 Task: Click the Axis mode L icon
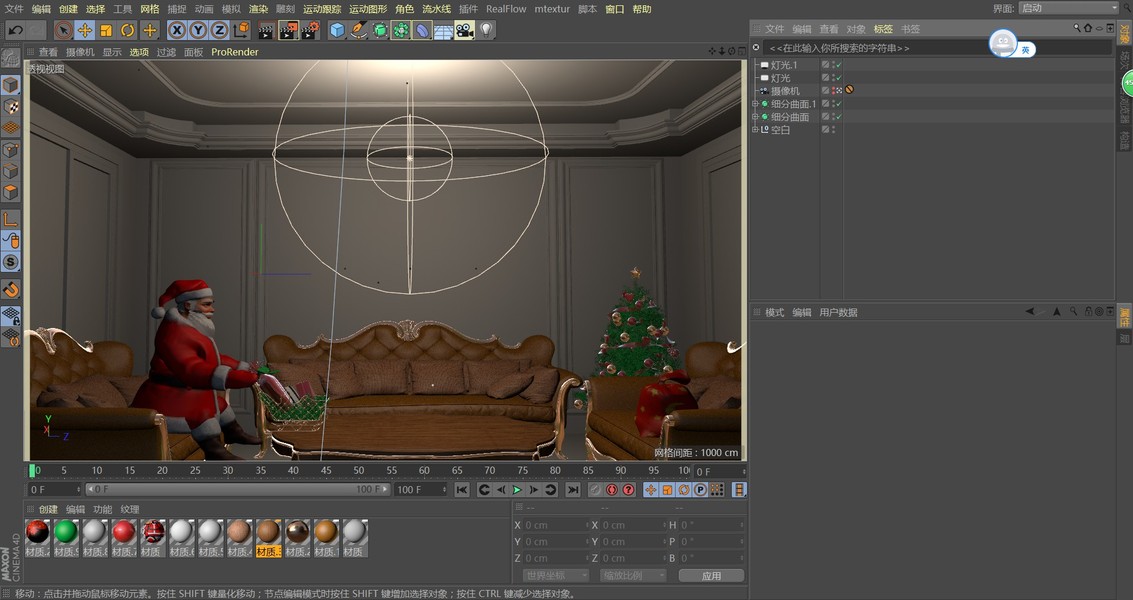pyautogui.click(x=10, y=219)
